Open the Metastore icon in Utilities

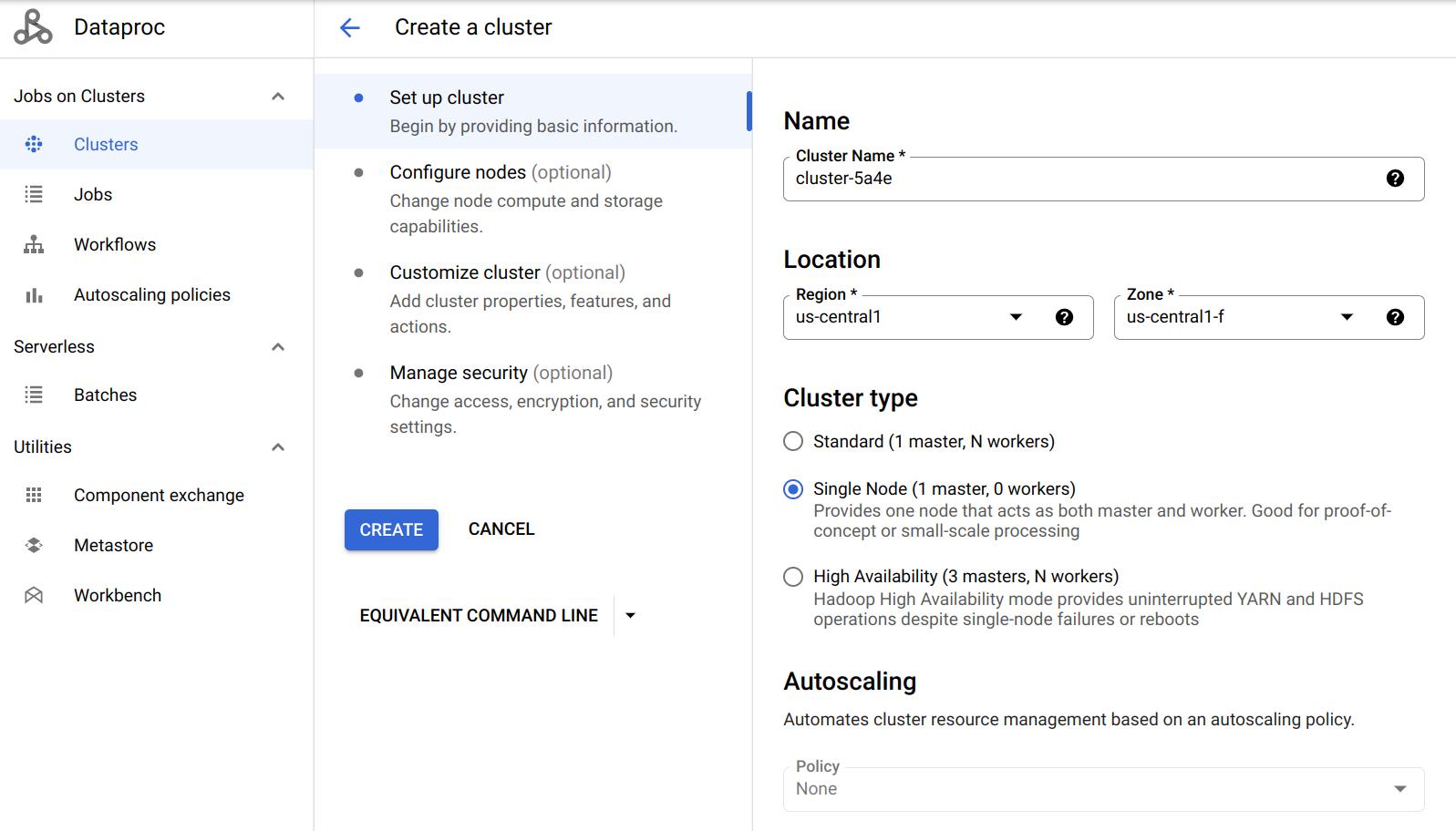(34, 545)
